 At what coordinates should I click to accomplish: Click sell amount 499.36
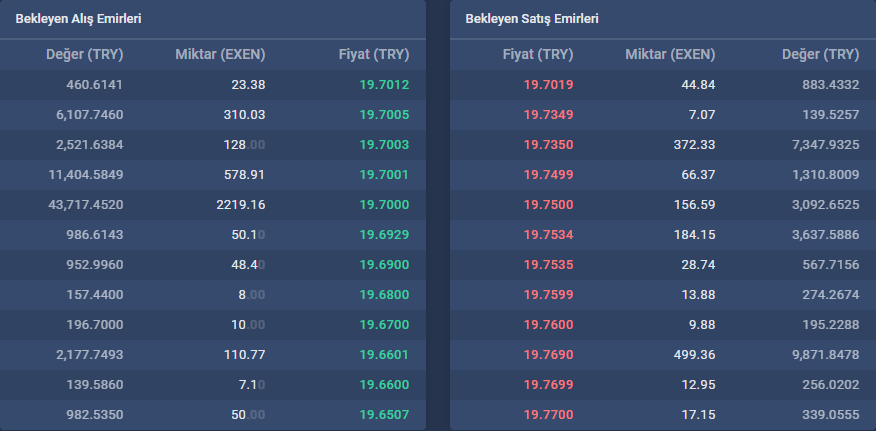pos(693,355)
